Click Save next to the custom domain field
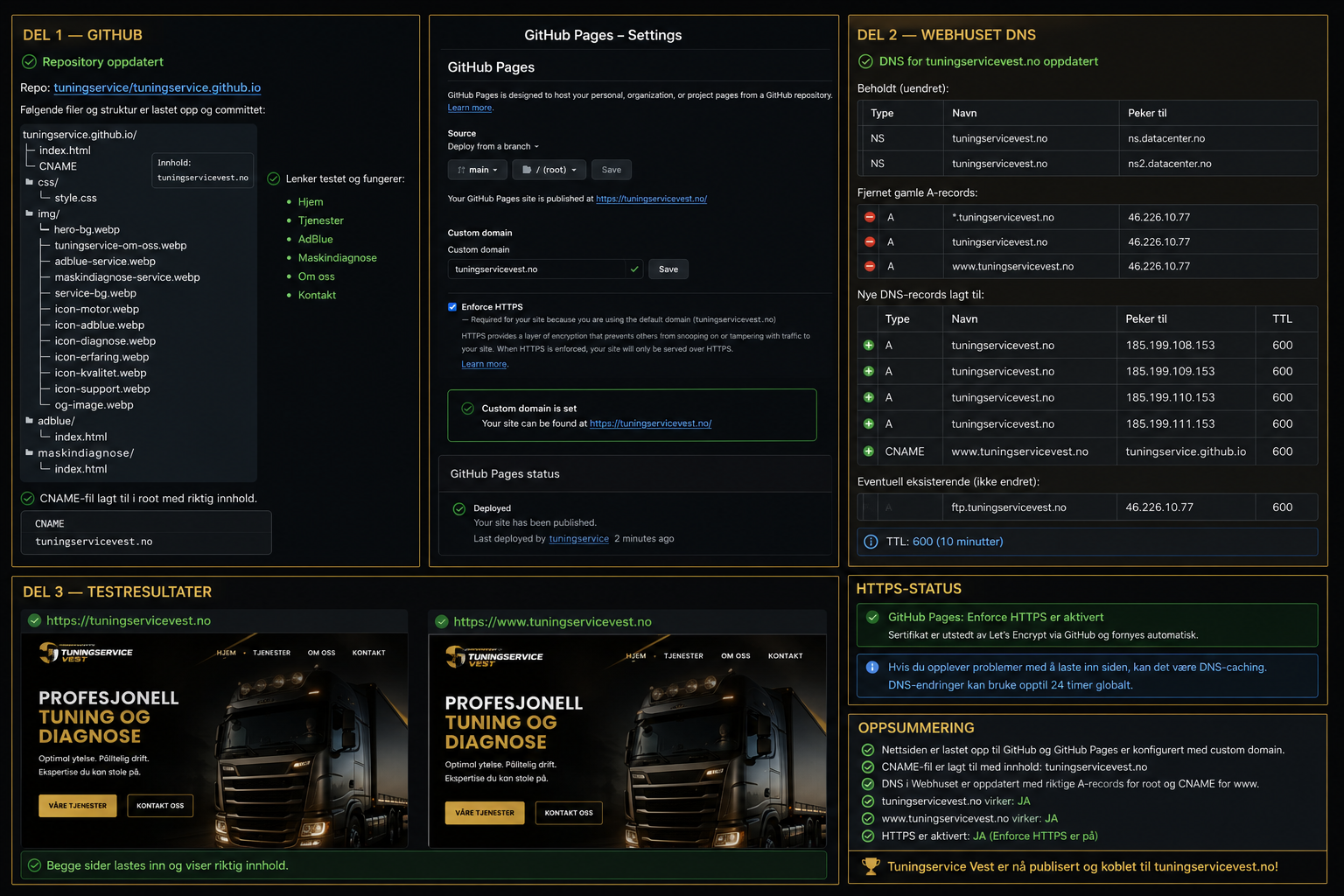This screenshot has height=896, width=1344. 668,269
